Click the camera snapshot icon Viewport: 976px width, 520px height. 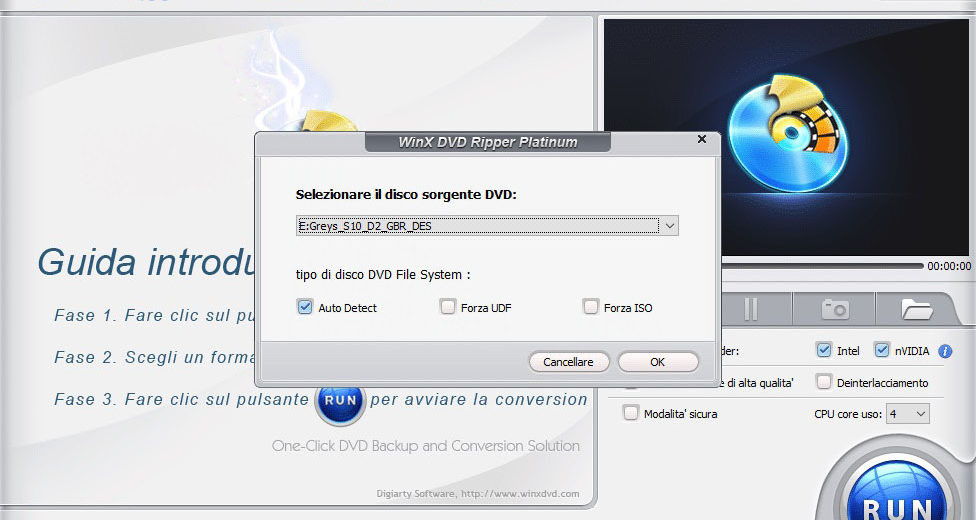tap(835, 309)
